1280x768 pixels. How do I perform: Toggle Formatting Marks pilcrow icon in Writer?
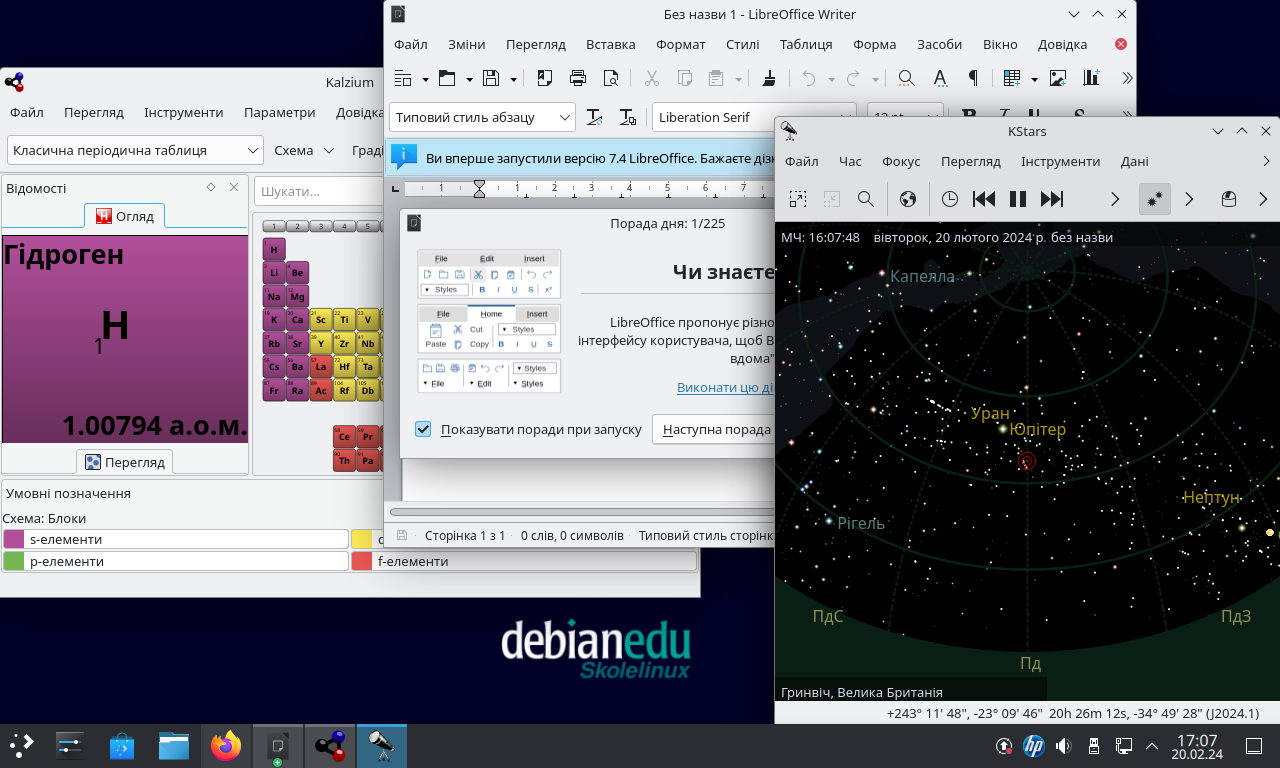tap(972, 78)
